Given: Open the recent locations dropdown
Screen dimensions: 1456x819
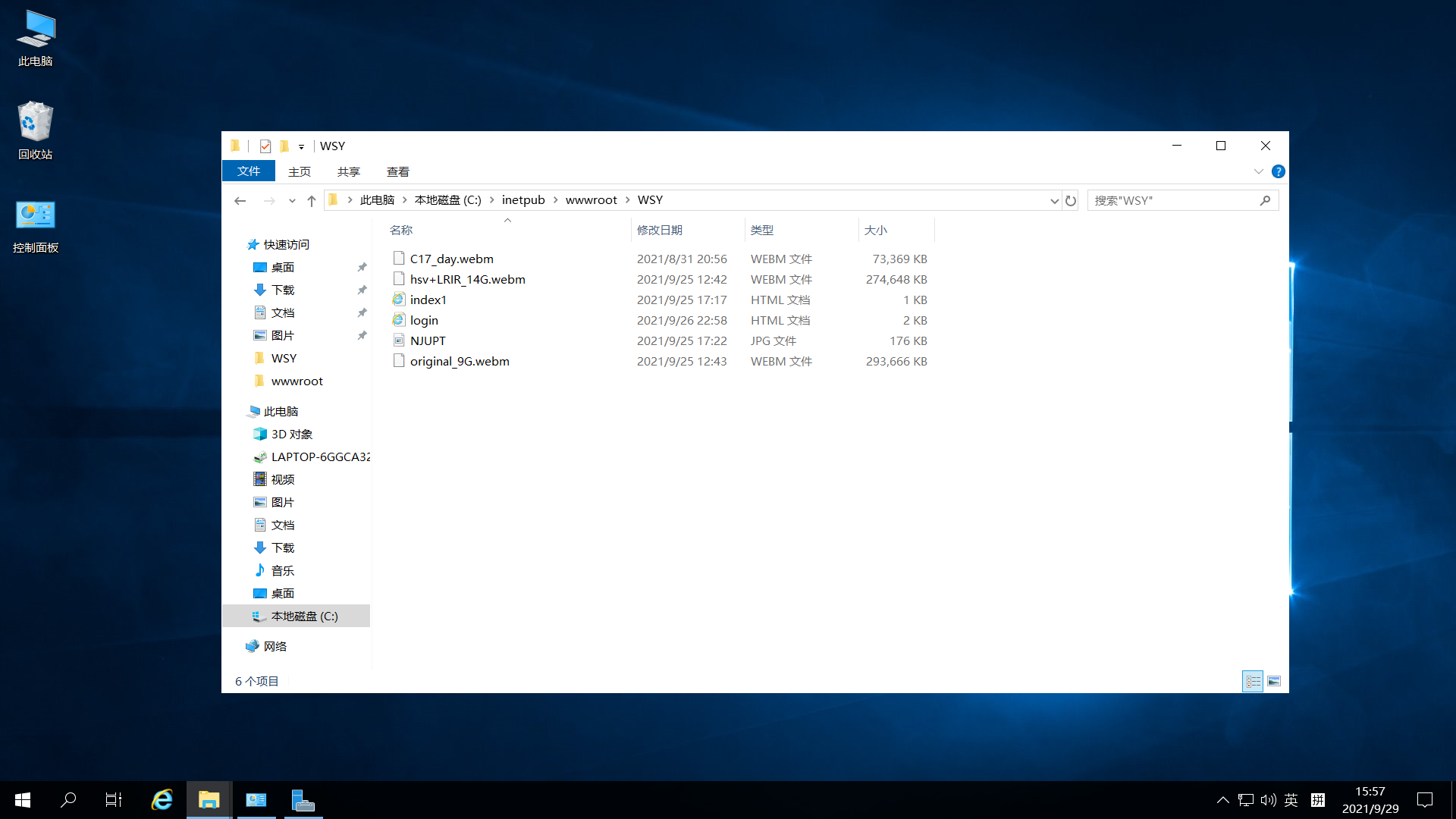Looking at the screenshot, I should tap(292, 201).
